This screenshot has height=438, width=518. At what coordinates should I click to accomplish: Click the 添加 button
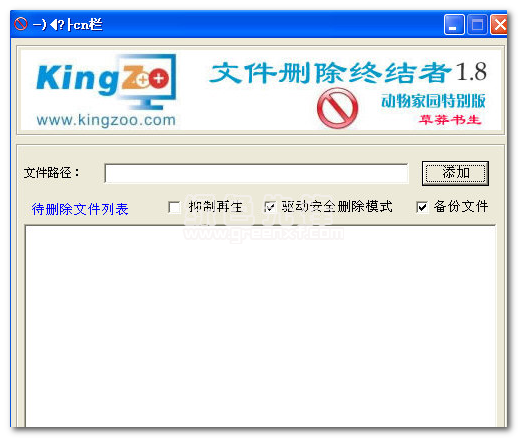click(455, 173)
